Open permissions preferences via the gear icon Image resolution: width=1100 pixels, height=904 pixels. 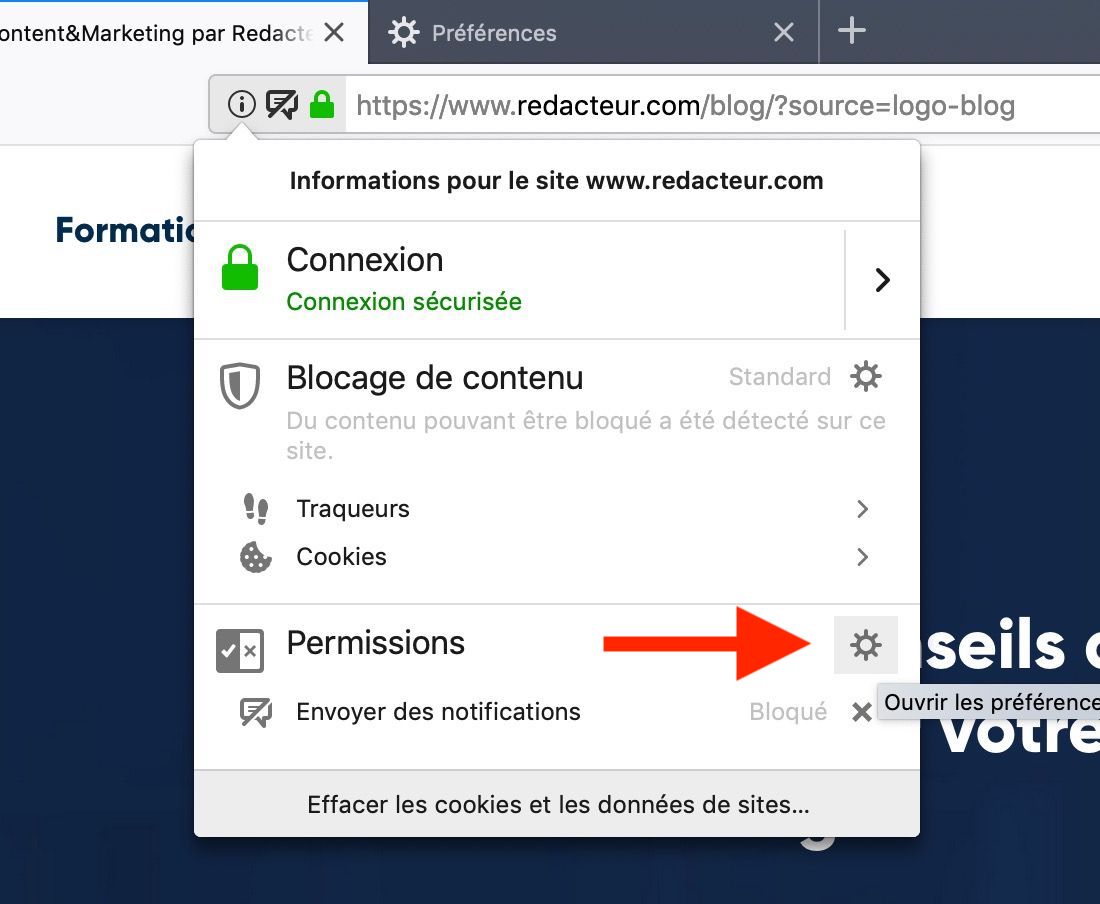click(x=865, y=645)
